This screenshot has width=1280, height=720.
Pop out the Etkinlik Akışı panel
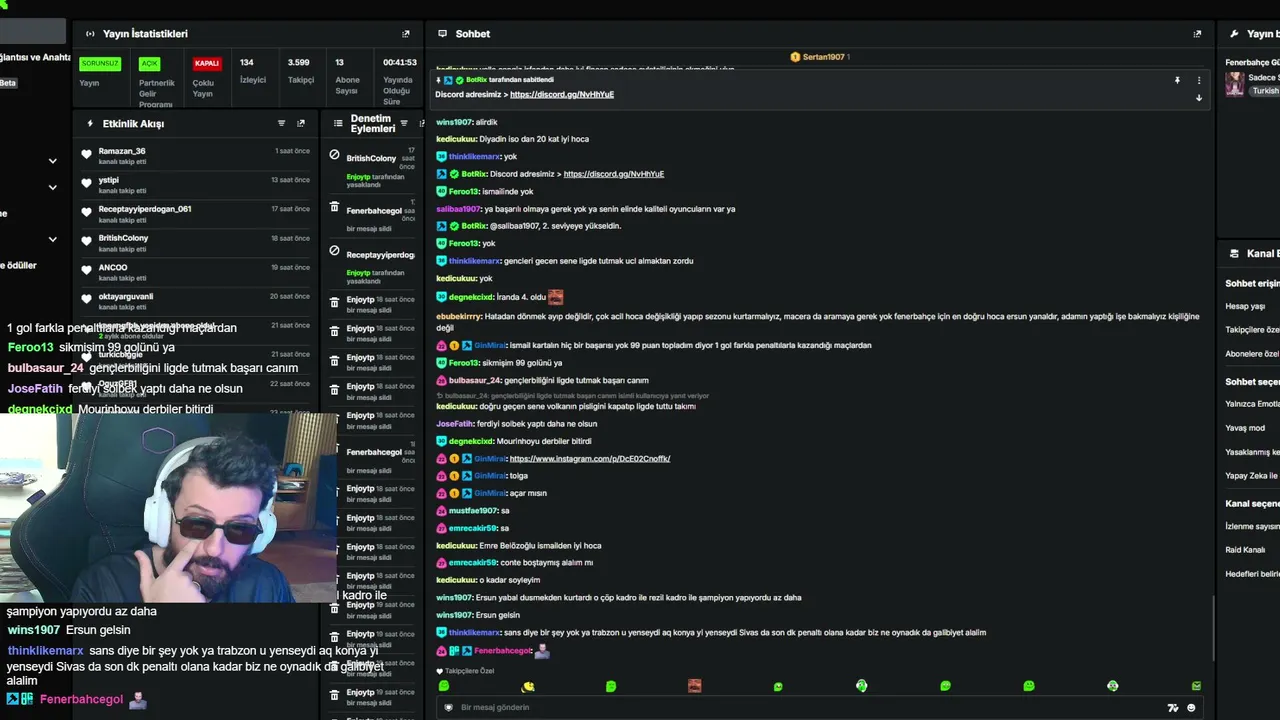click(301, 123)
